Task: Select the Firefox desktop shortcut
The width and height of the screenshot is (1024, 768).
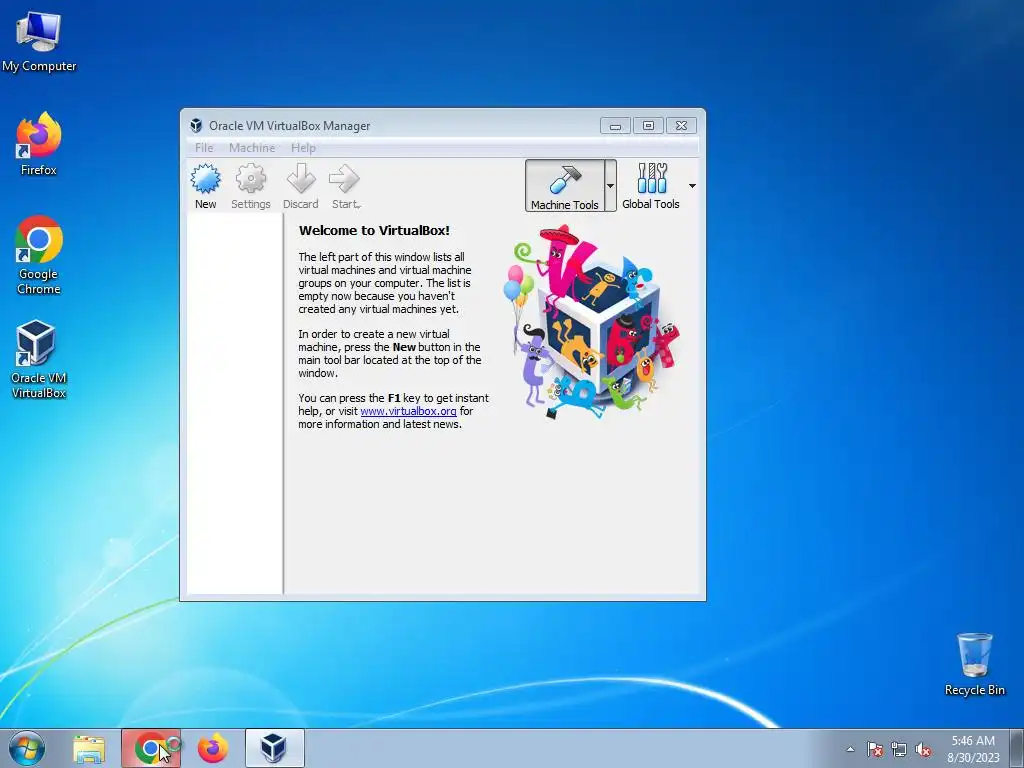Action: tap(39, 144)
